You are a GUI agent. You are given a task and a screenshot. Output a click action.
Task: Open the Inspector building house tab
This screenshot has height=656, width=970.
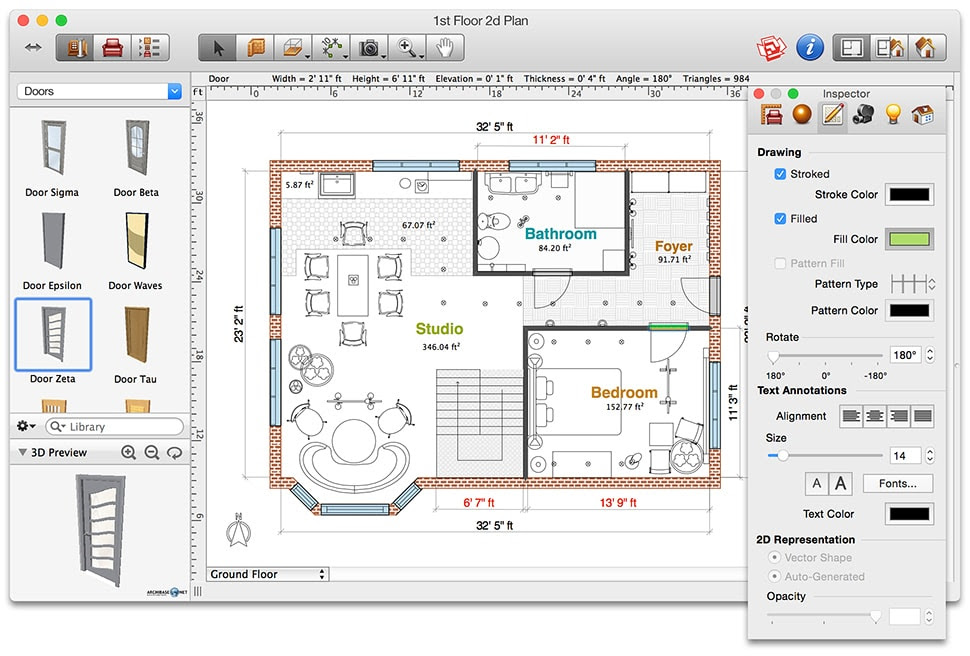922,115
